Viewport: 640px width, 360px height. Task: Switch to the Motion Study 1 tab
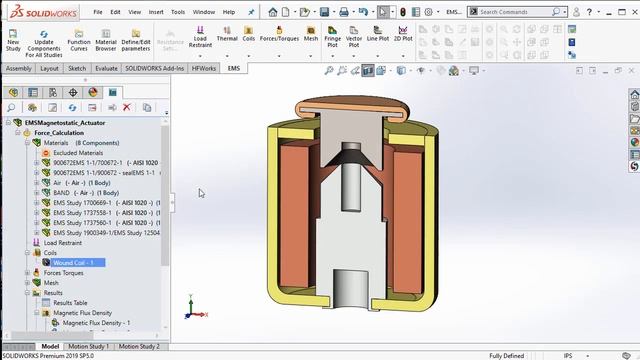[x=89, y=346]
